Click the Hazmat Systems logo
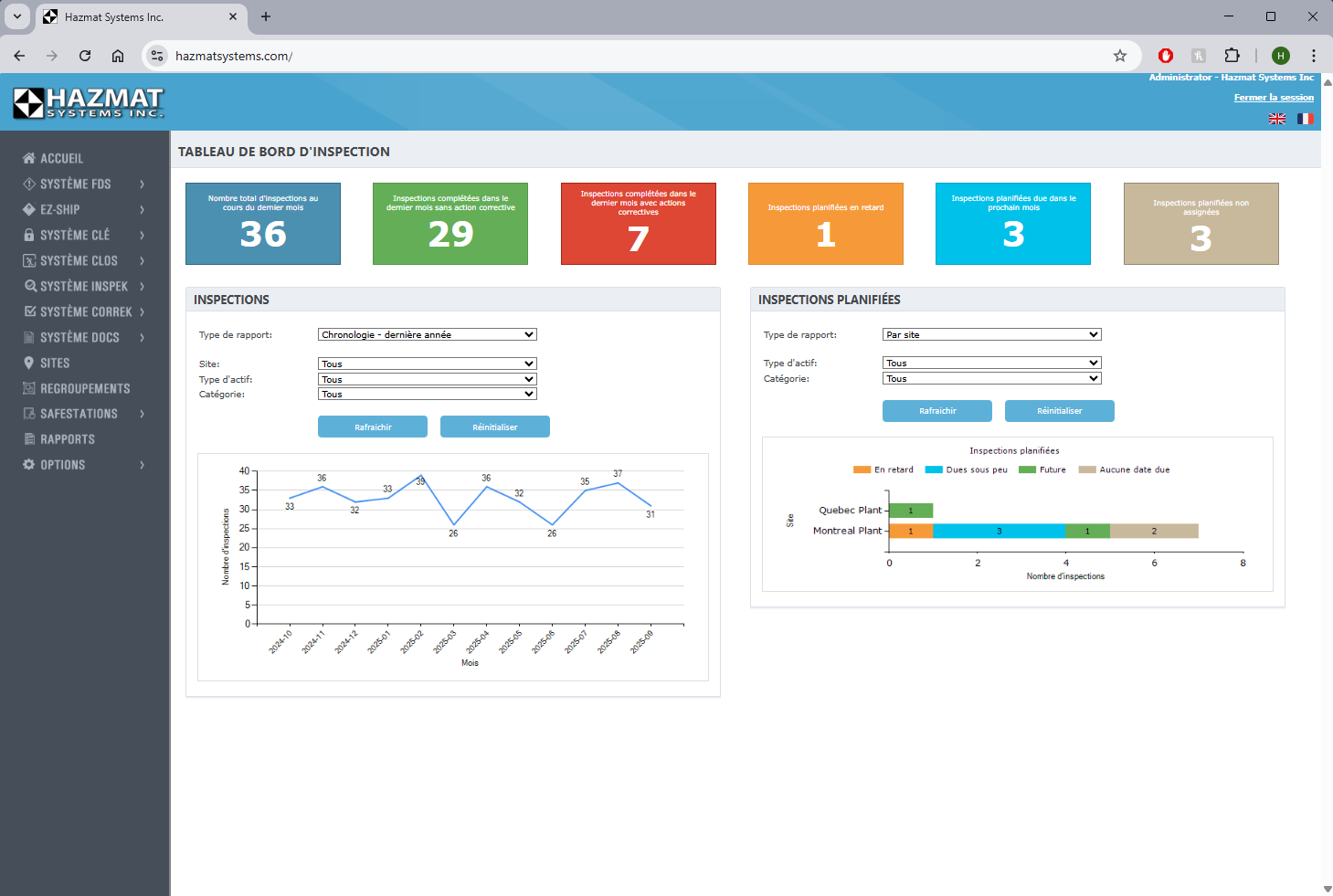The image size is (1333, 896). pyautogui.click(x=88, y=102)
